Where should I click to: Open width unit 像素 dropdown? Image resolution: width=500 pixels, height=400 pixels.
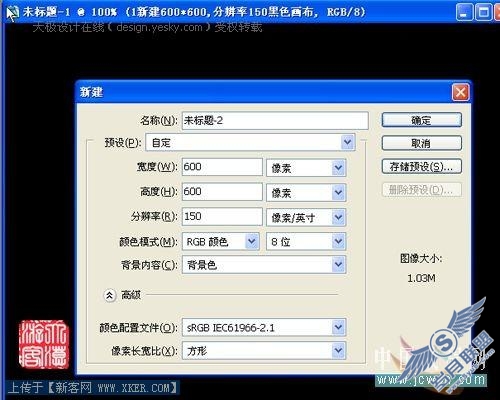(x=306, y=168)
